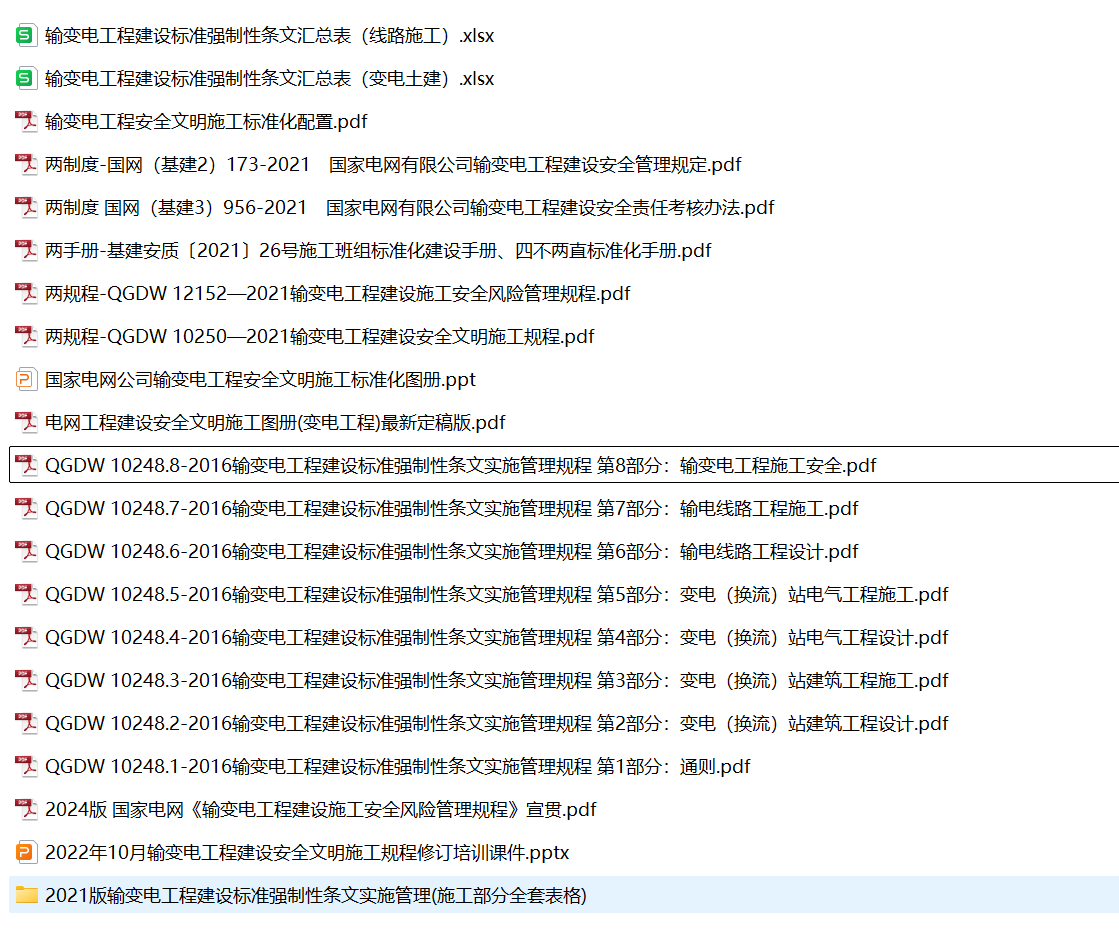Screen dimensions: 1119x937
Task: Select 输变电工程建设施工安全风险管理规程.pdf file name
Action: pos(461,293)
